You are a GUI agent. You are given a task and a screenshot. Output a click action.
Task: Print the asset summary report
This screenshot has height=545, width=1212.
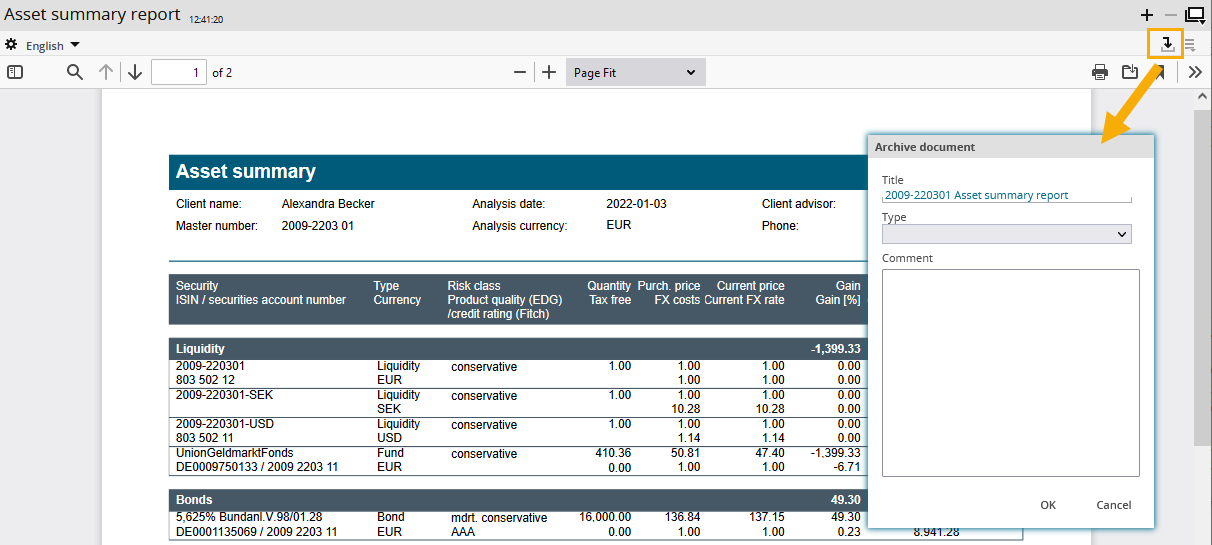1100,72
